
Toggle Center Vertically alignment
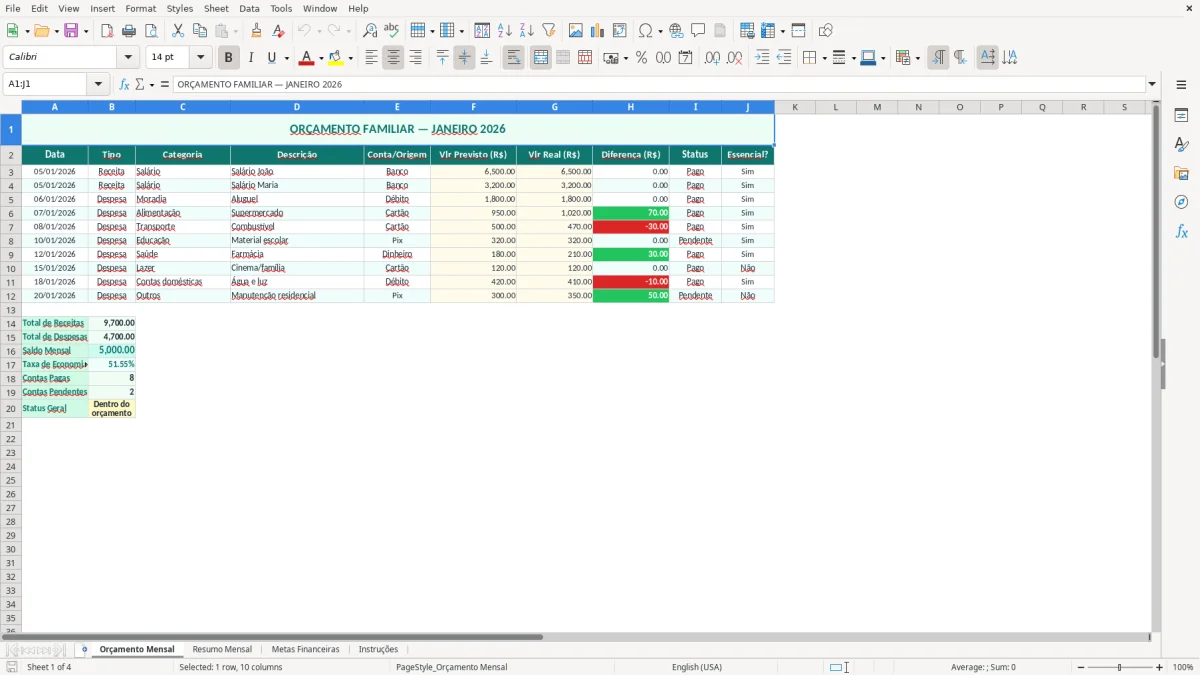(x=464, y=58)
